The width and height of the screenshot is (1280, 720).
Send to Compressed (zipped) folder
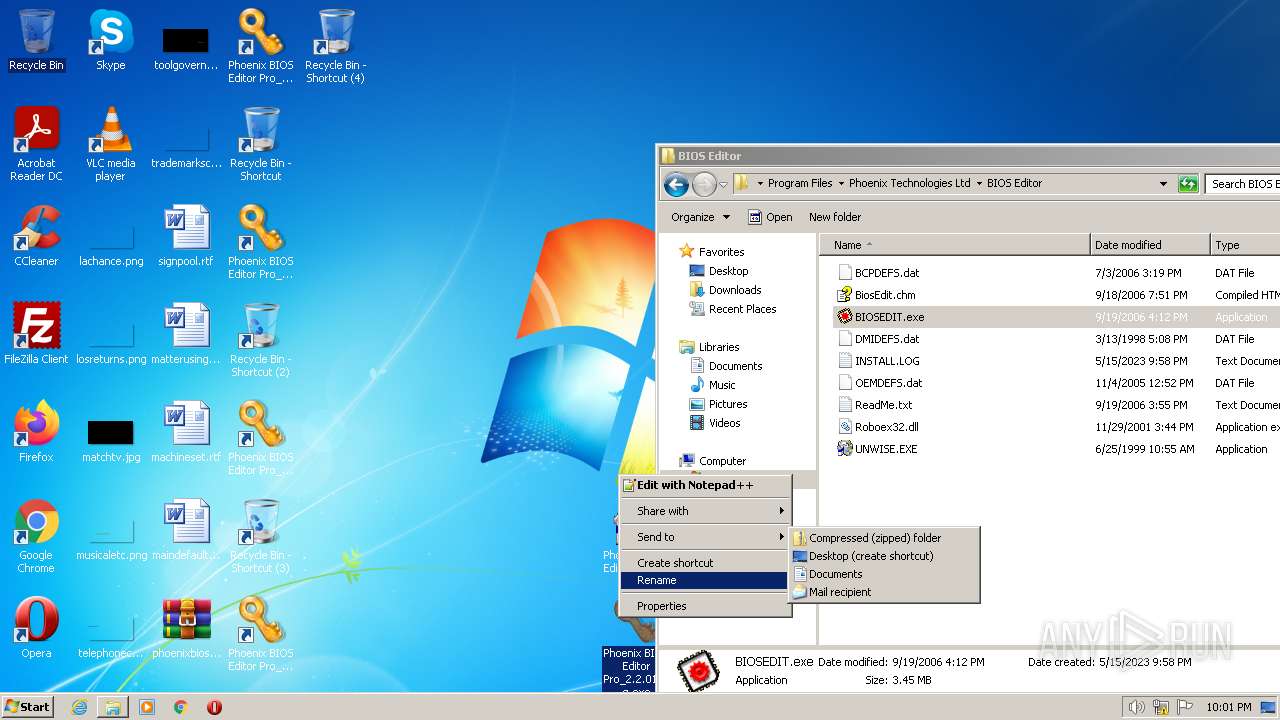coord(884,538)
